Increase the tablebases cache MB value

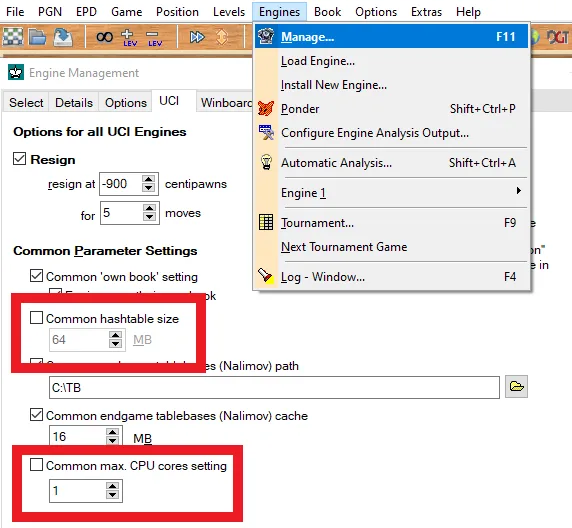112,432
